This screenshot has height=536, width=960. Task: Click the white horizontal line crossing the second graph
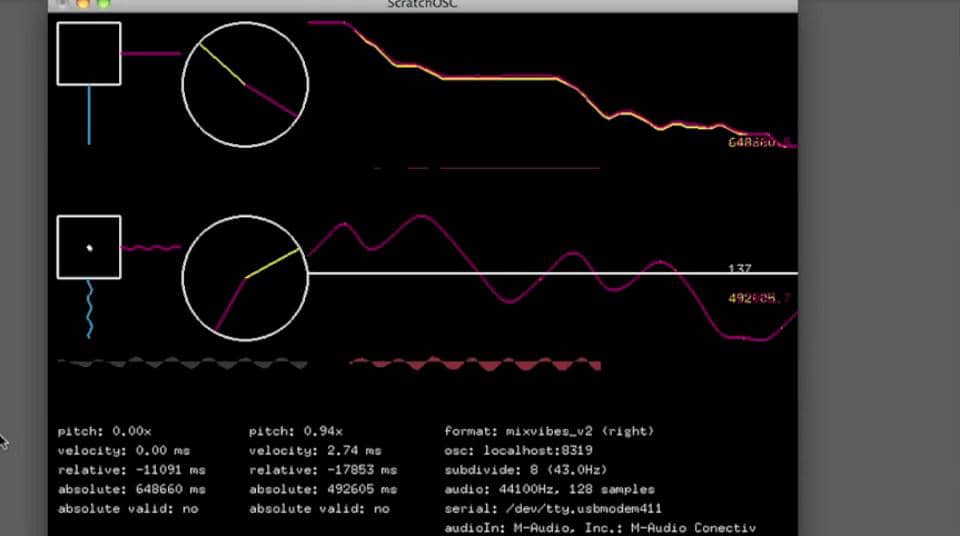tap(553, 273)
